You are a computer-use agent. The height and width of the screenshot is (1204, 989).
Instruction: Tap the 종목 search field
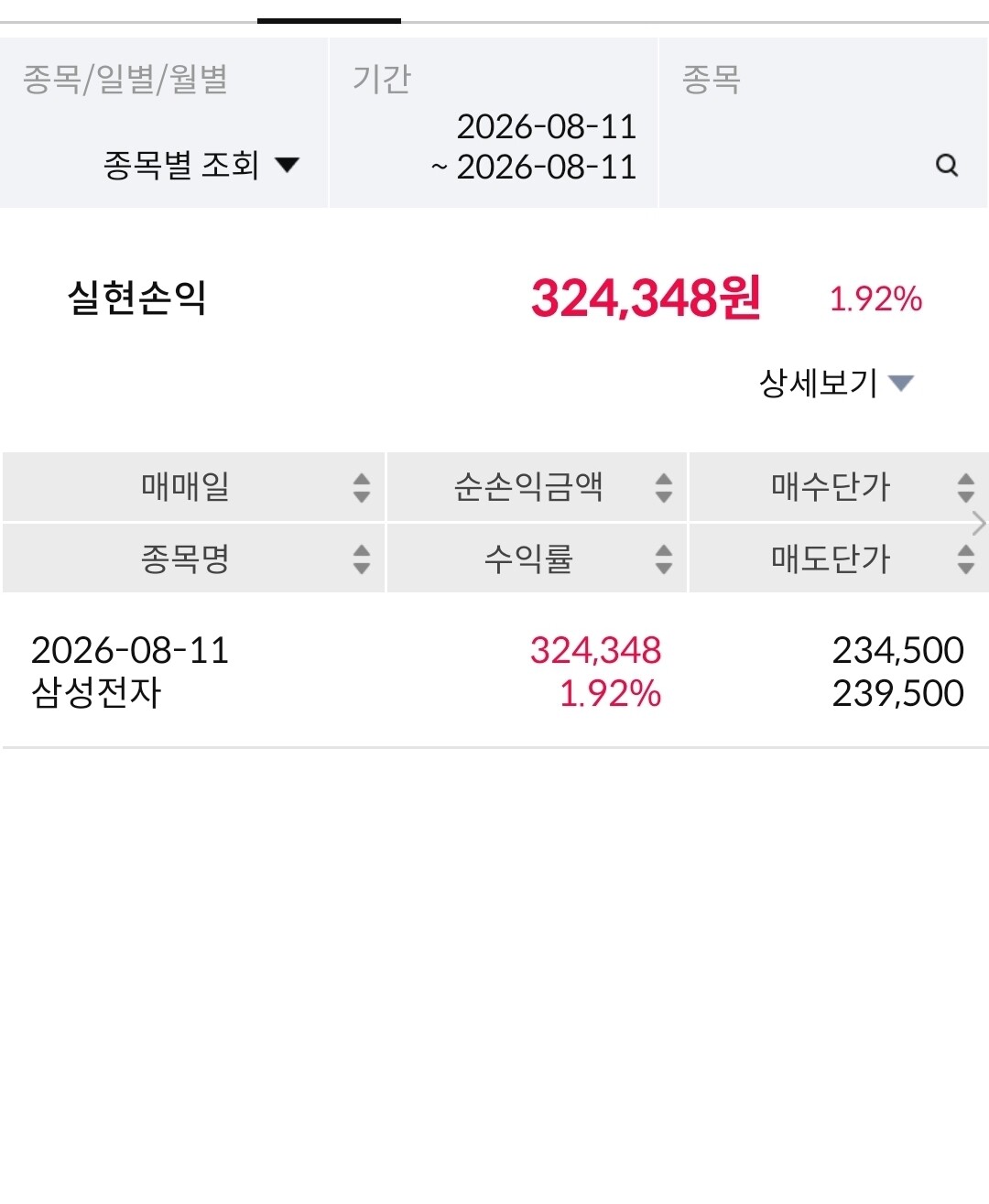coord(823,123)
